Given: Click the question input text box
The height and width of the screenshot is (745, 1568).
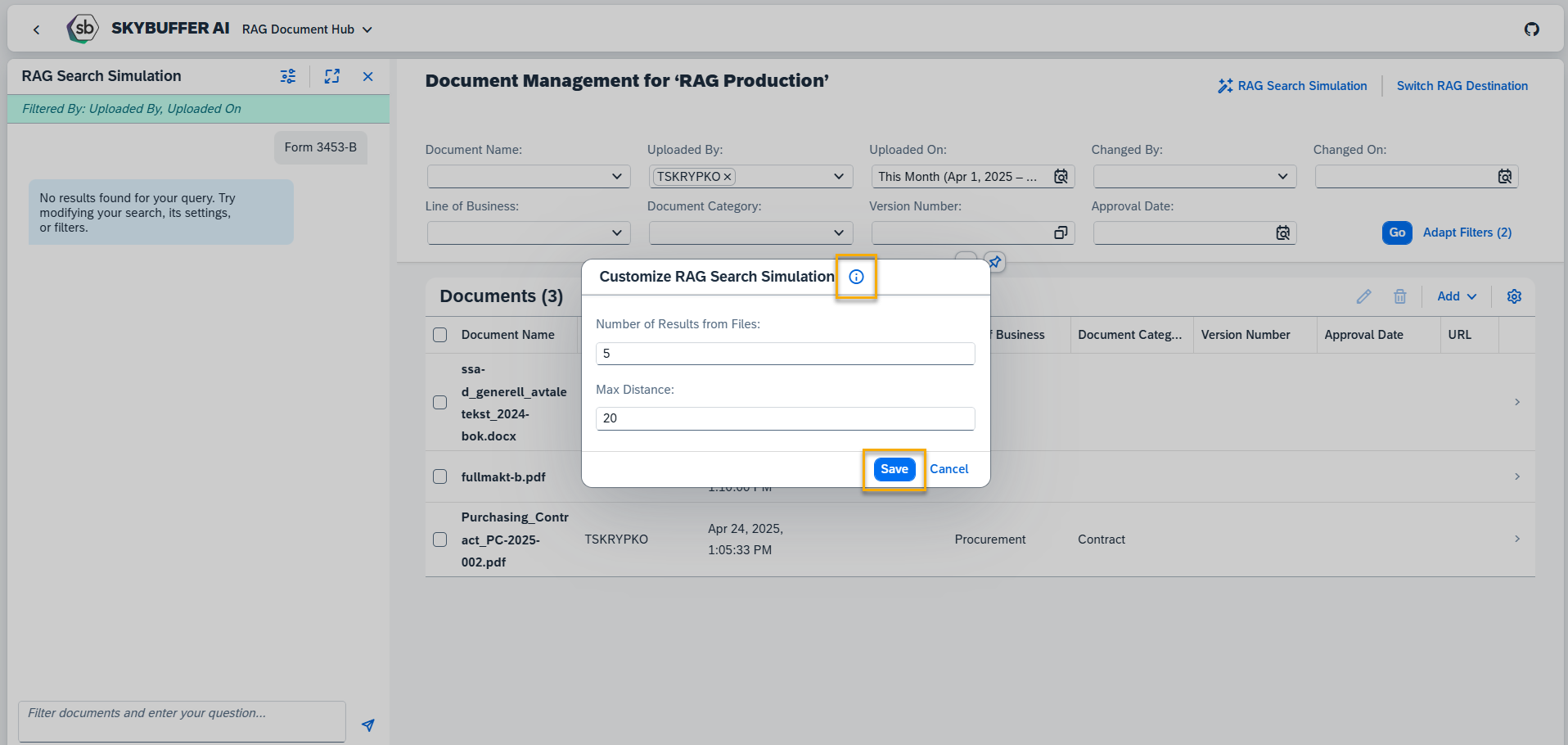Looking at the screenshot, I should 182,721.
